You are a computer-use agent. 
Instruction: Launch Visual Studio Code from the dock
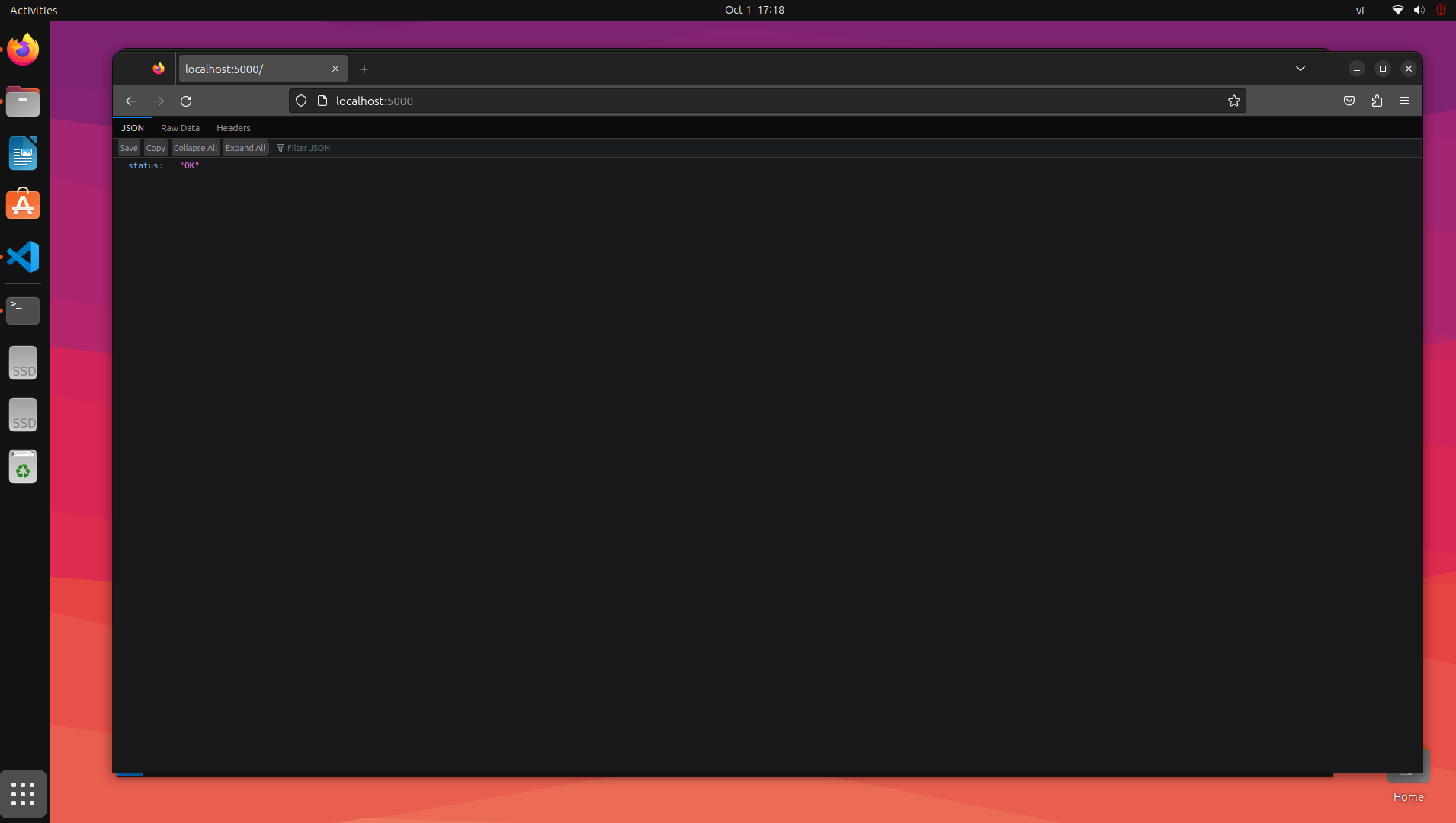23,257
